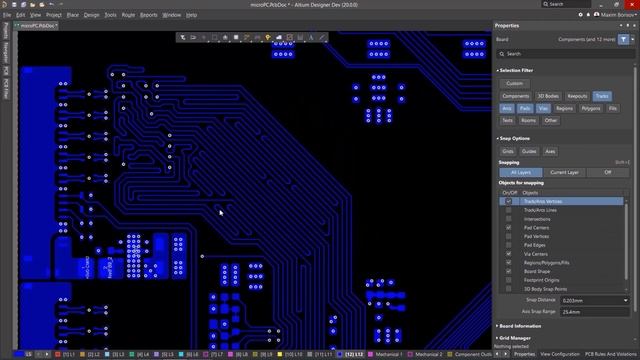Image resolution: width=640 pixels, height=360 pixels.
Task: Open the Design menu
Action: coord(91,15)
